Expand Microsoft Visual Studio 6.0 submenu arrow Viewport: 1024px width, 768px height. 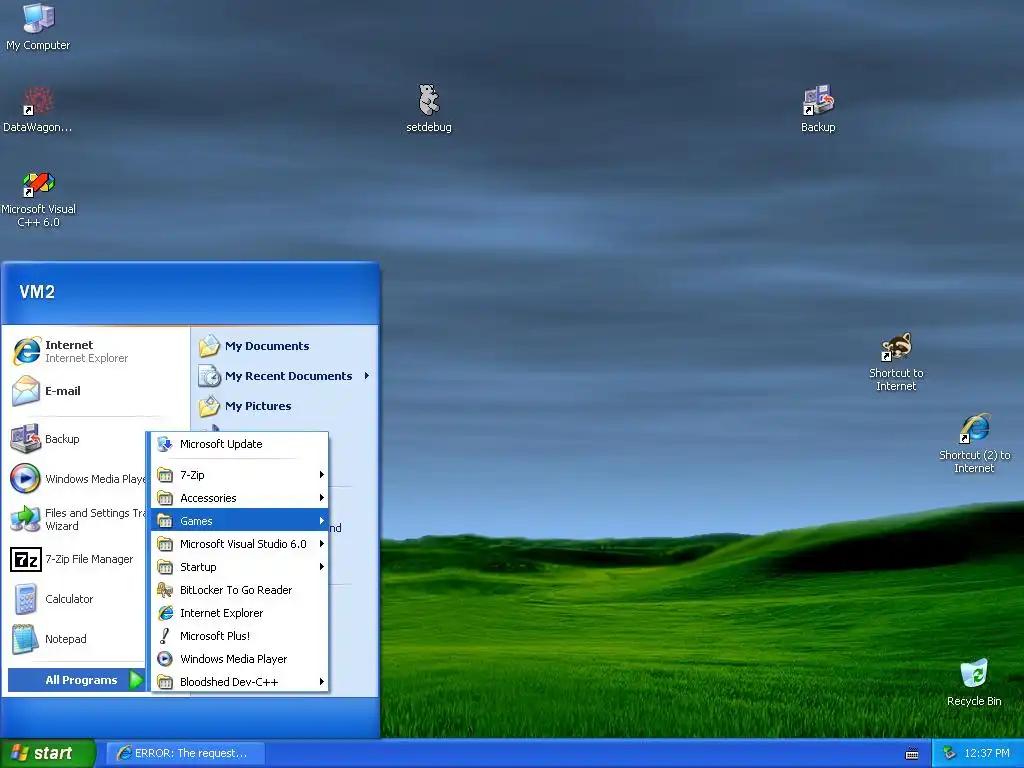point(321,543)
